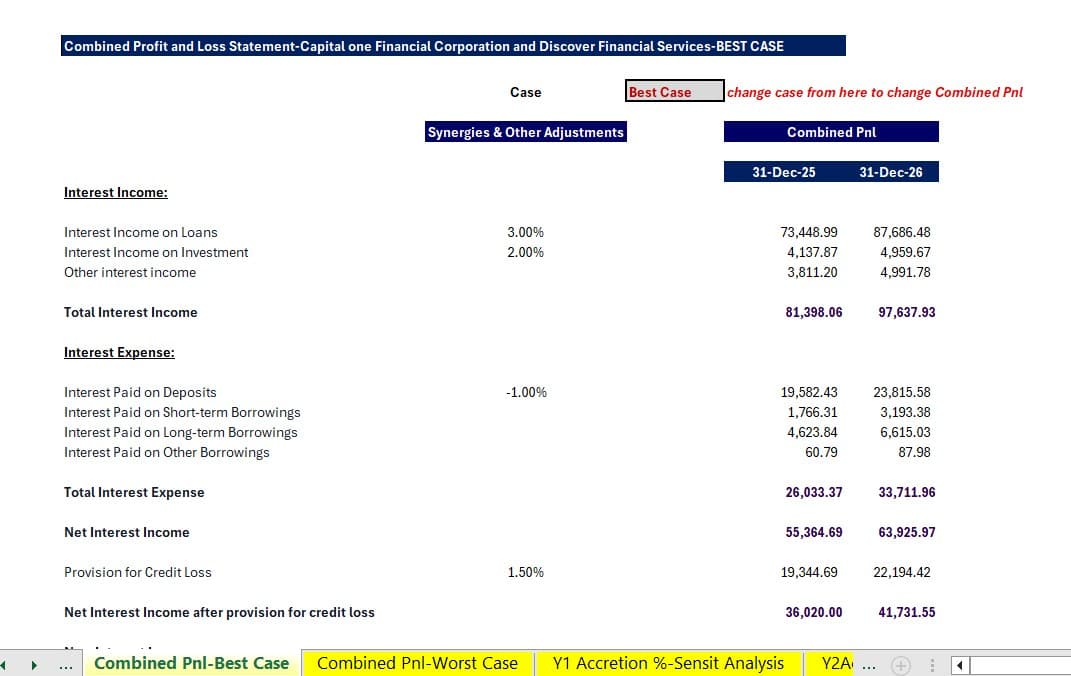The image size is (1071, 676).
Task: Select the Provision for Credit Loss label
Action: coord(137,572)
